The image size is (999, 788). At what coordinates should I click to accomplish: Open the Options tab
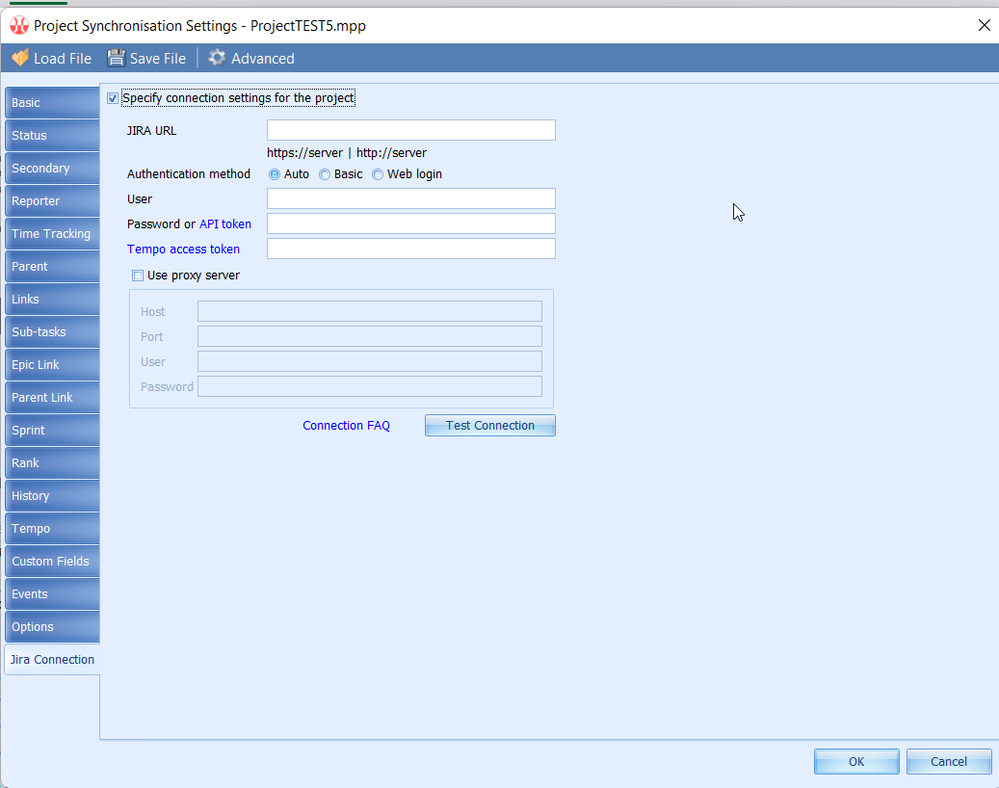coord(52,627)
